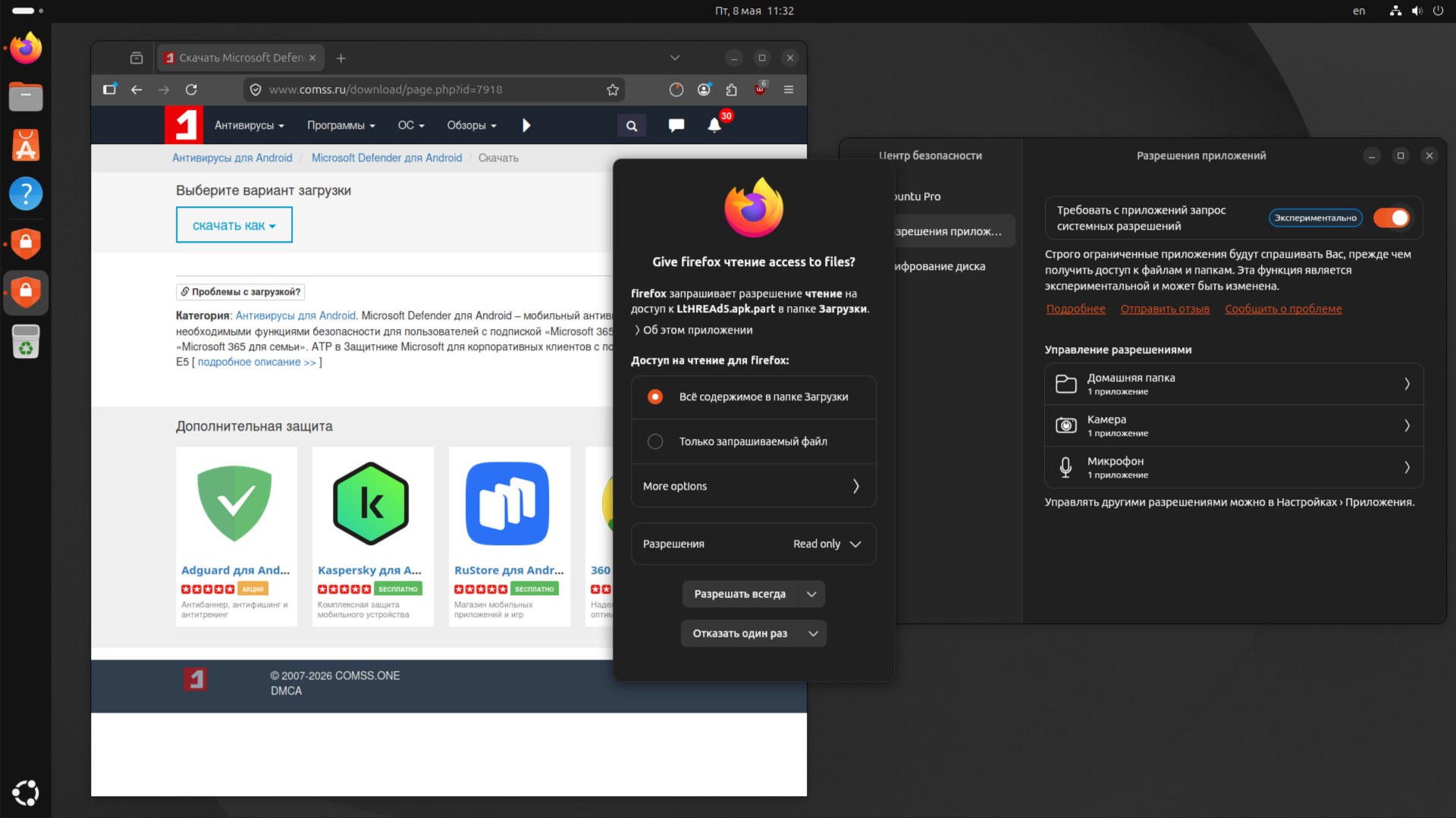Expand 'Об этом приложении' details
Image resolution: width=1456 pixels, height=818 pixels.
point(693,330)
